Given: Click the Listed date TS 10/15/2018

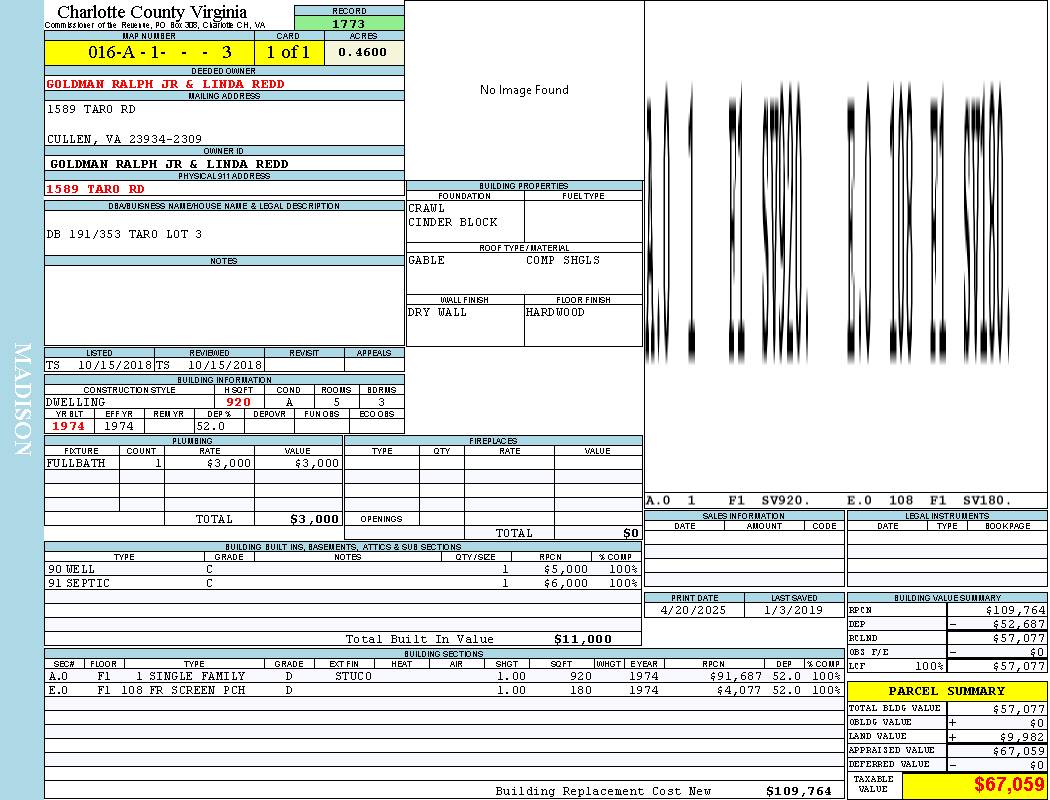Looking at the screenshot, I should [99, 365].
